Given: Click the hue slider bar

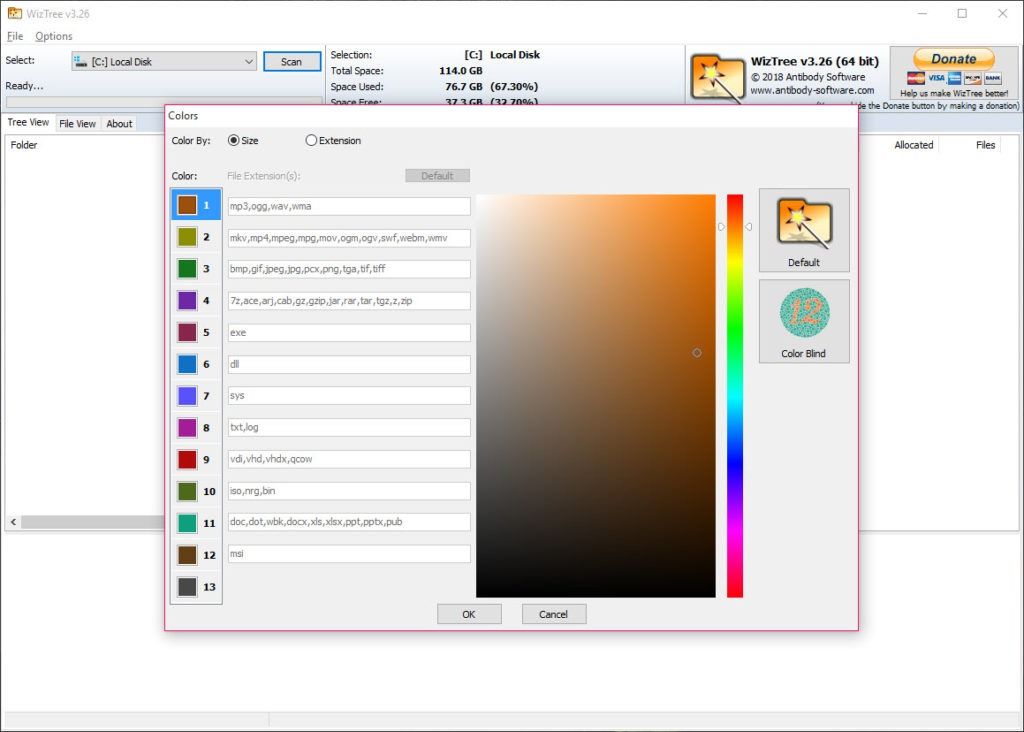Looking at the screenshot, I should [735, 396].
